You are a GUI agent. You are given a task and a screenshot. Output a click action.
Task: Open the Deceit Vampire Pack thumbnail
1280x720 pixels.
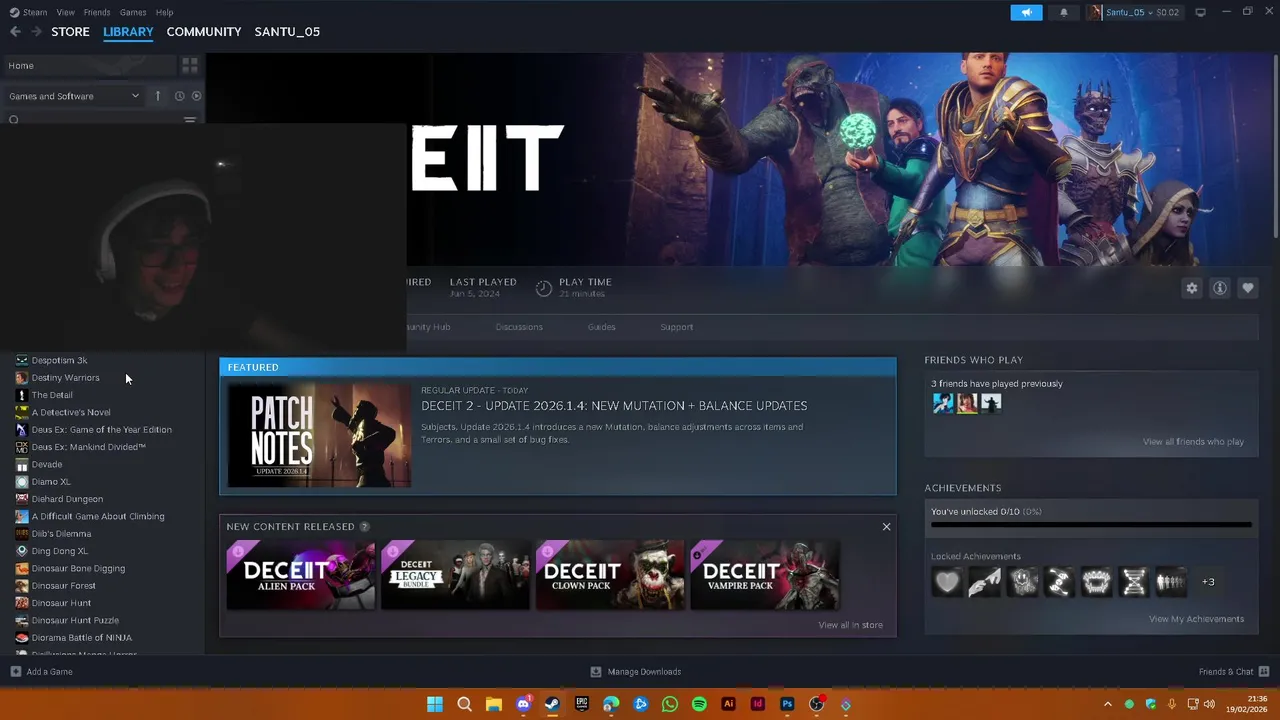[764, 575]
